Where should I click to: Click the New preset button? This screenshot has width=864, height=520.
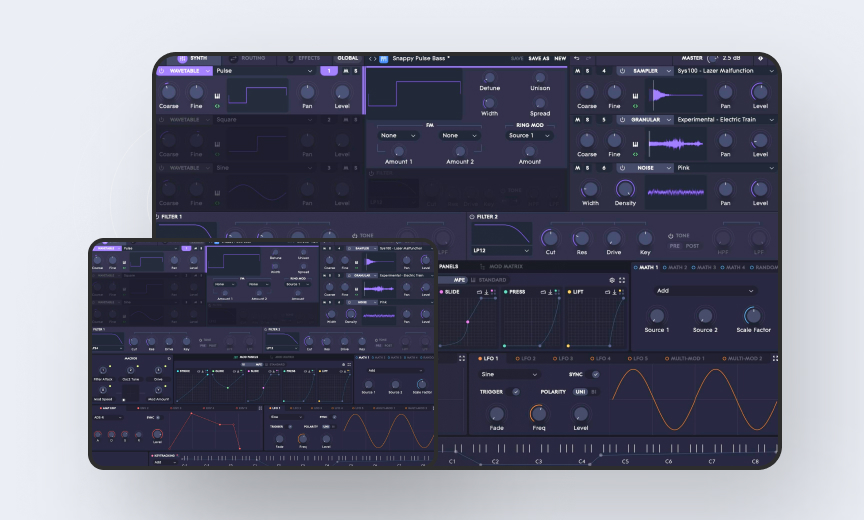coord(560,58)
